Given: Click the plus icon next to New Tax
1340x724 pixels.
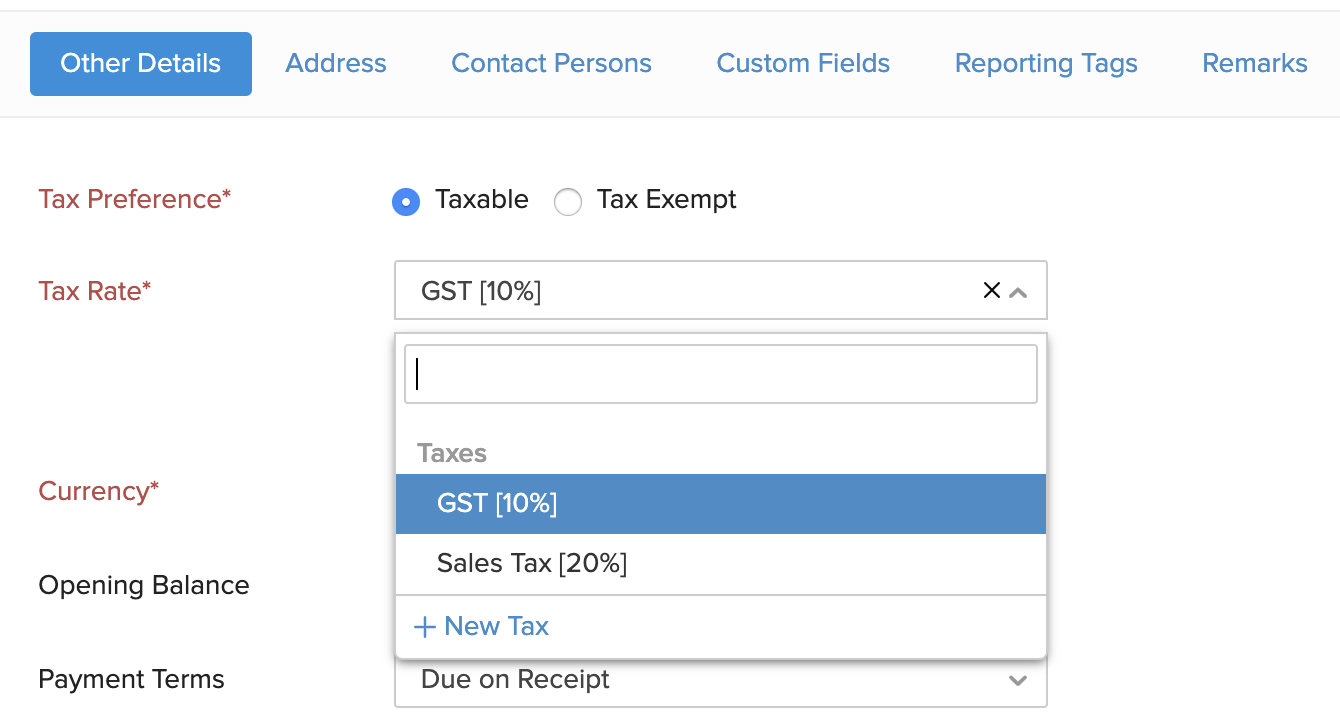Looking at the screenshot, I should click(x=425, y=626).
